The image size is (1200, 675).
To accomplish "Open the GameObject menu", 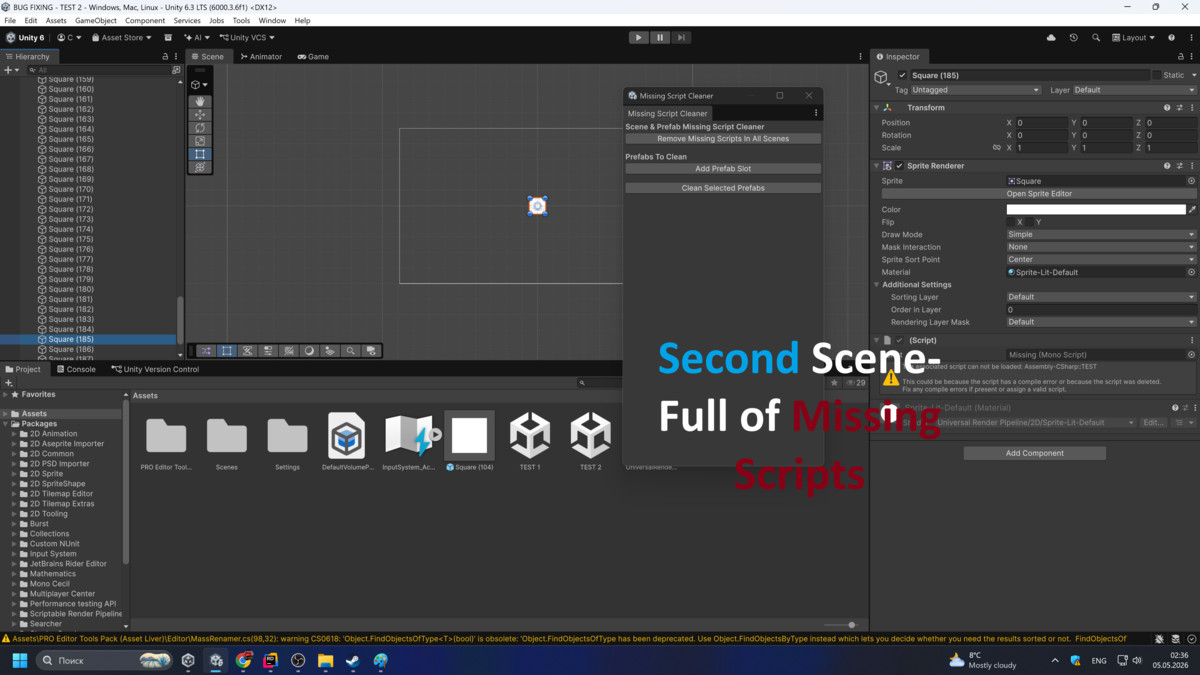I will [96, 20].
